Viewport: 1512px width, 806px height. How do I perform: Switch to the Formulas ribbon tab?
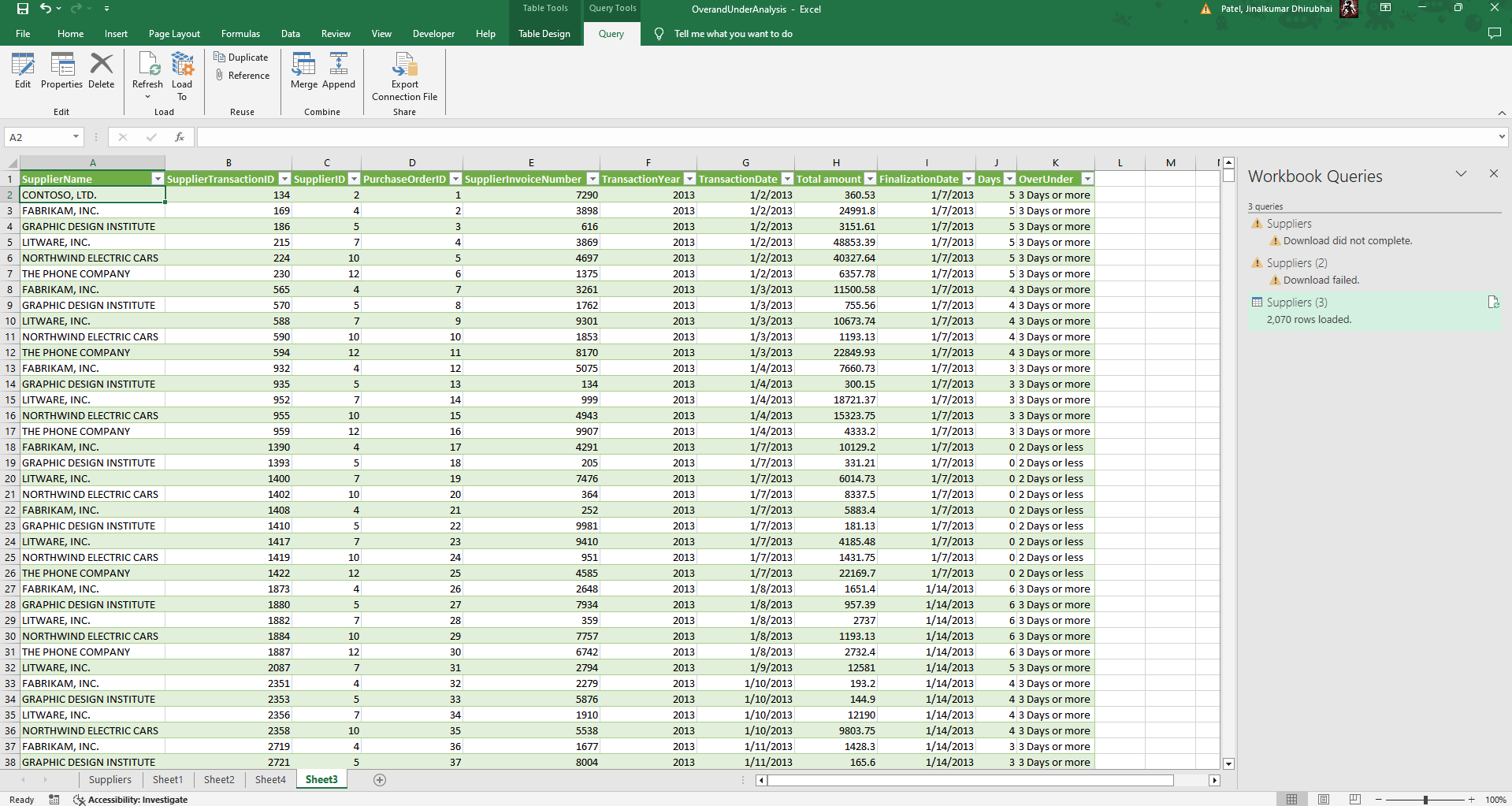240,34
